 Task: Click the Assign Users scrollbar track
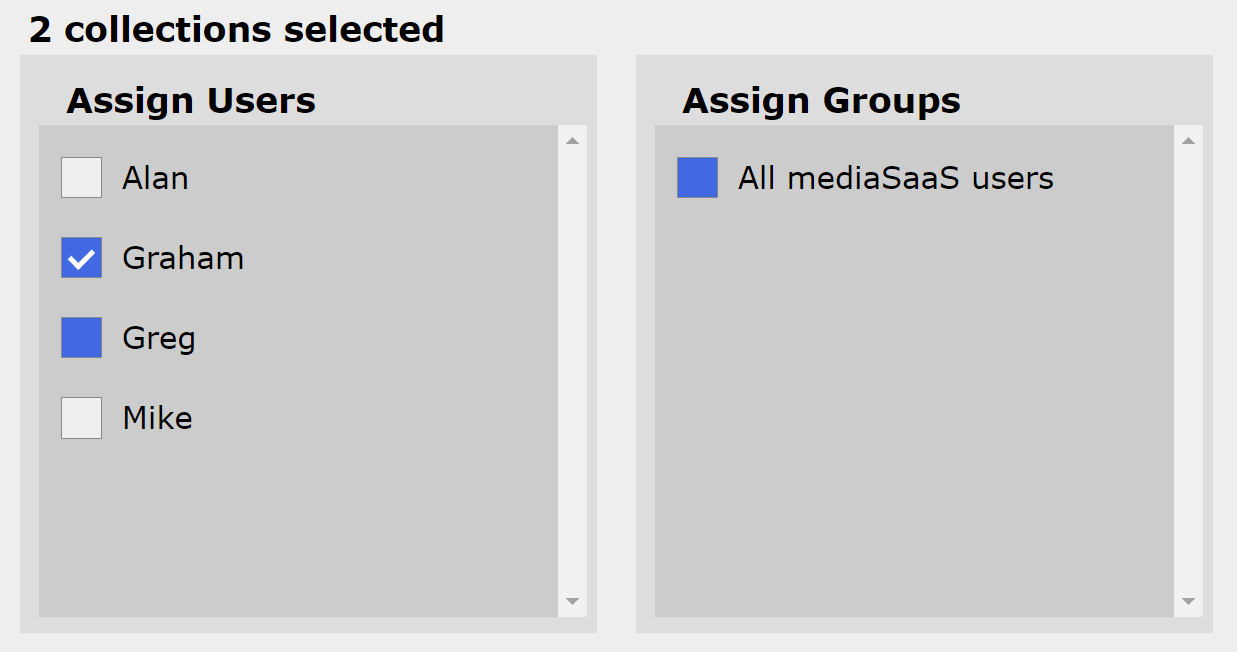pos(572,370)
